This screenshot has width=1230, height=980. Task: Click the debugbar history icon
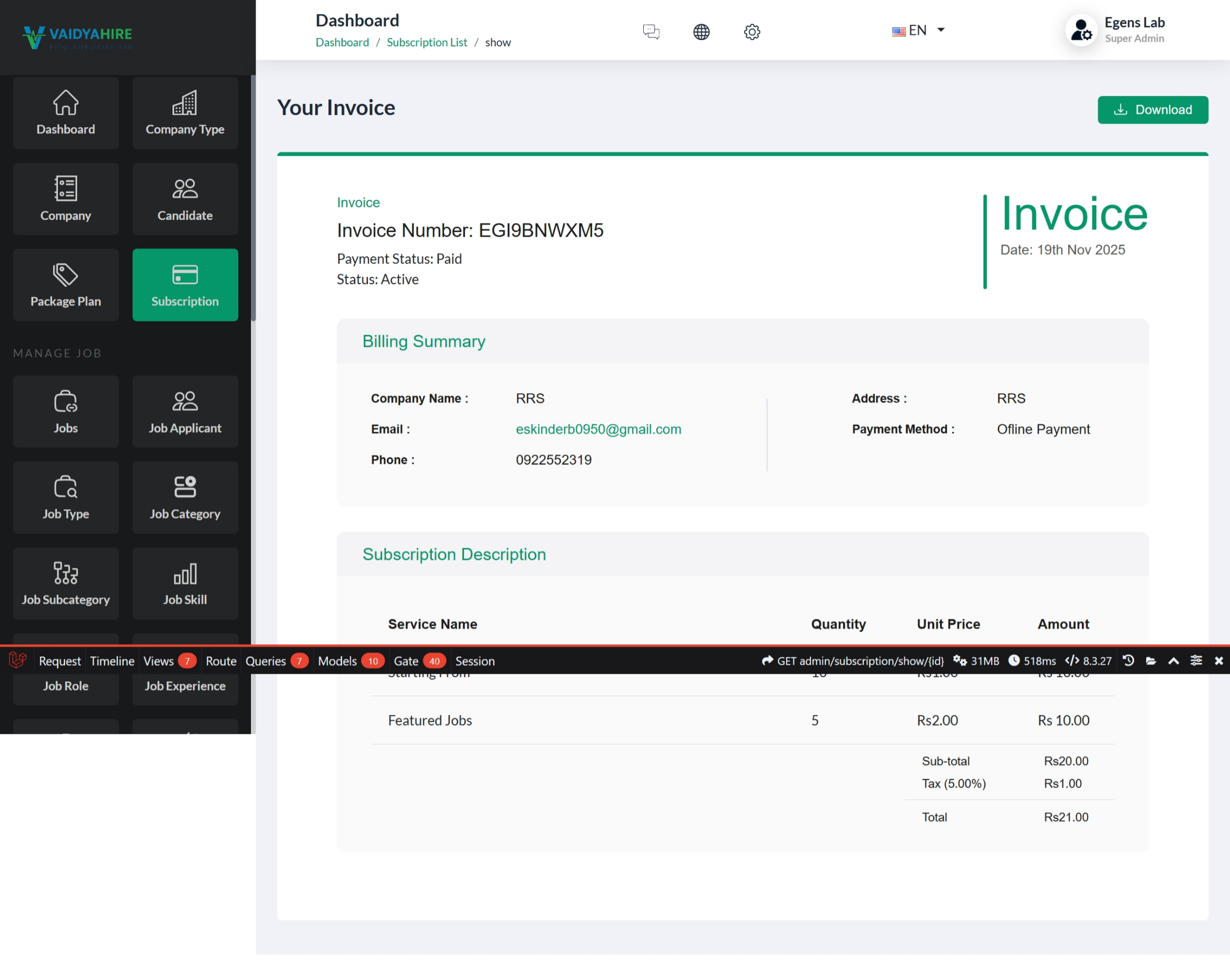1128,661
